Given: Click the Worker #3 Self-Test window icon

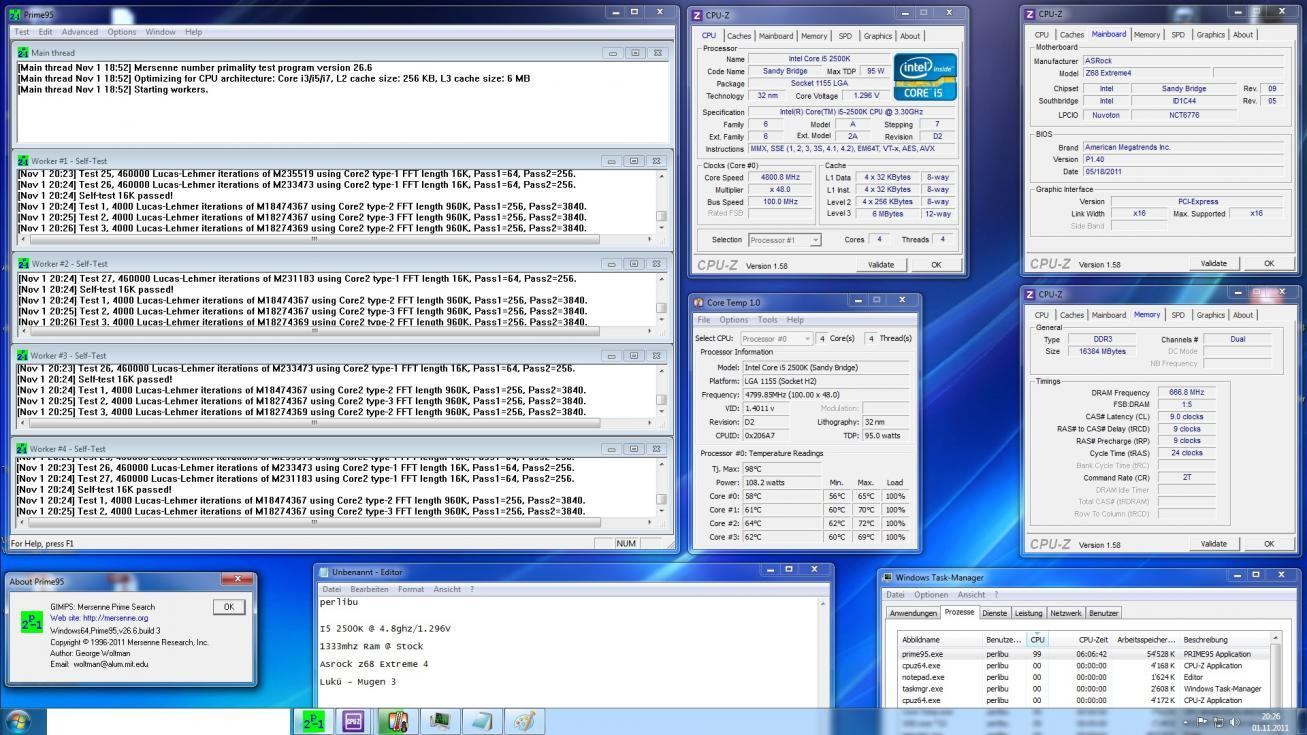Looking at the screenshot, I should [x=23, y=355].
